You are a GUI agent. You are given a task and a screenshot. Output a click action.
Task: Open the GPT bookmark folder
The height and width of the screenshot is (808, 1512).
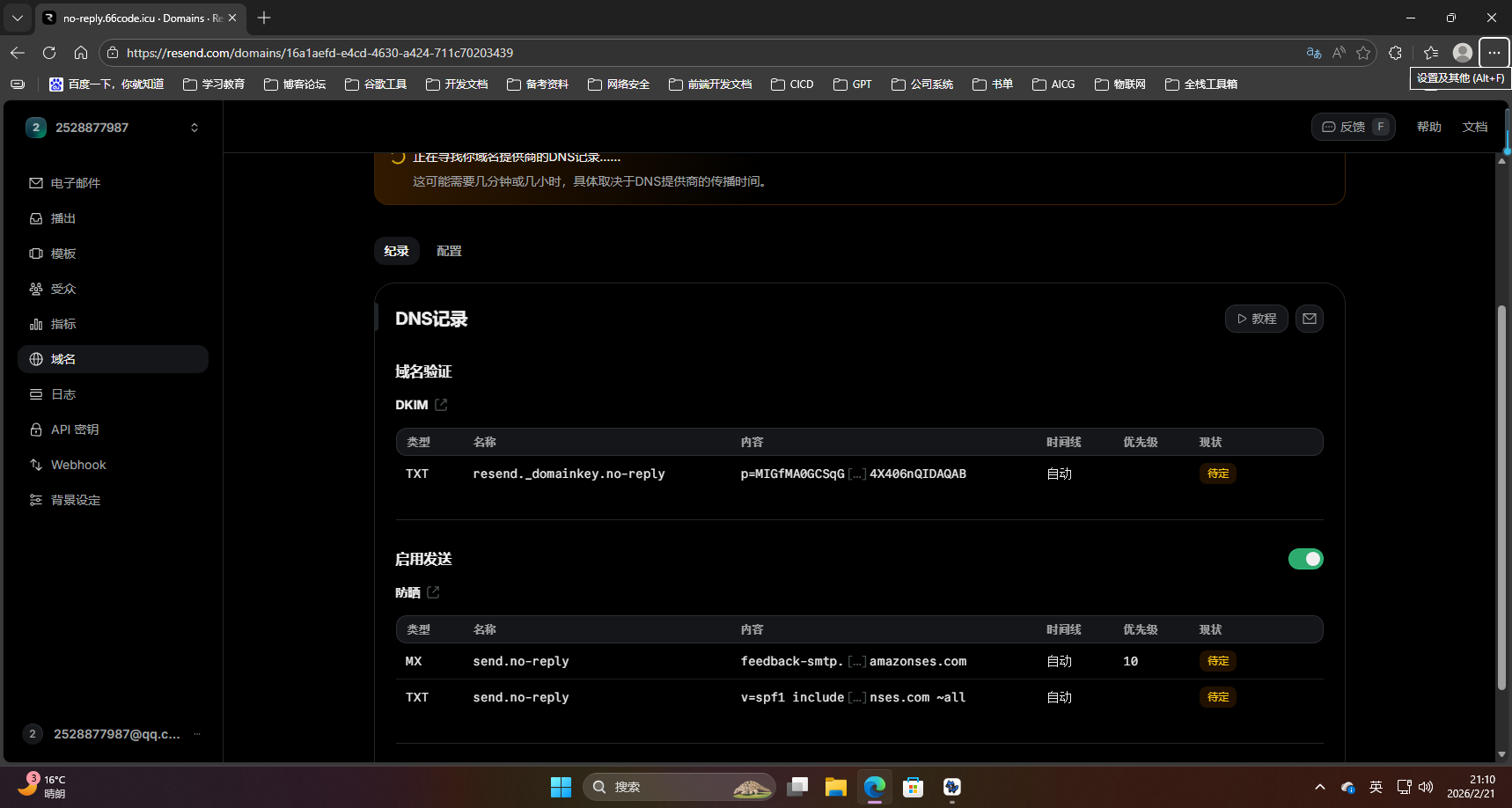[853, 84]
